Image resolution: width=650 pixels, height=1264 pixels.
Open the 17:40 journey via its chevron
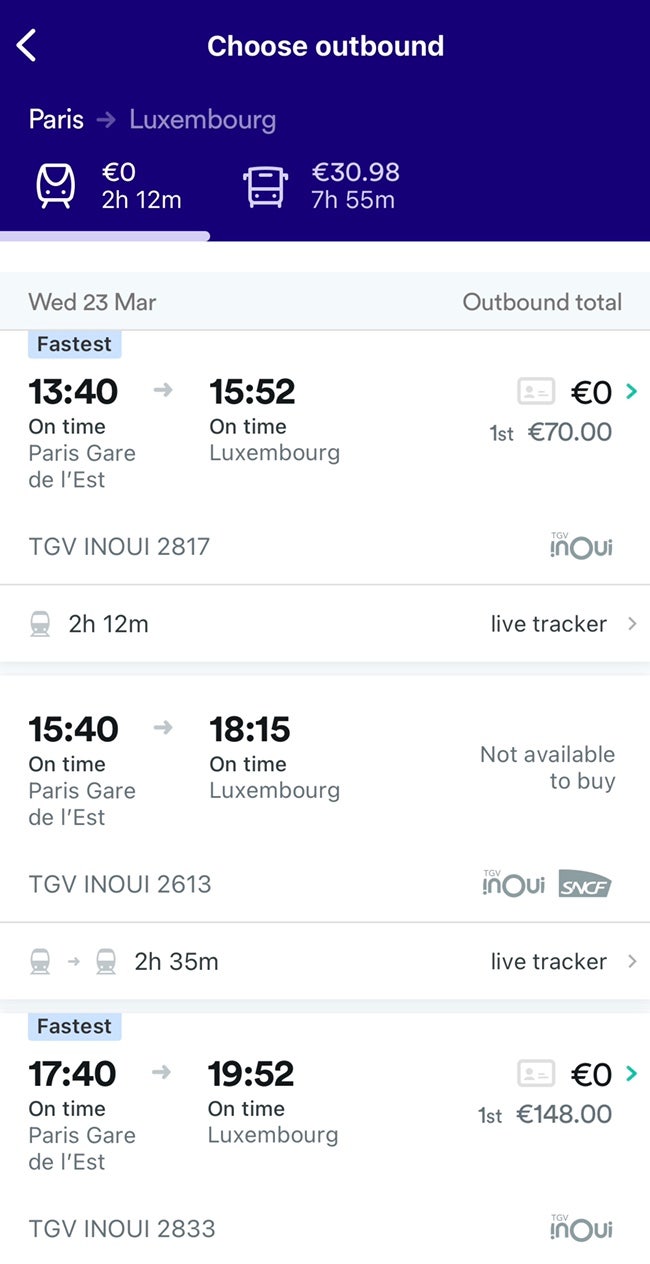(630, 1073)
